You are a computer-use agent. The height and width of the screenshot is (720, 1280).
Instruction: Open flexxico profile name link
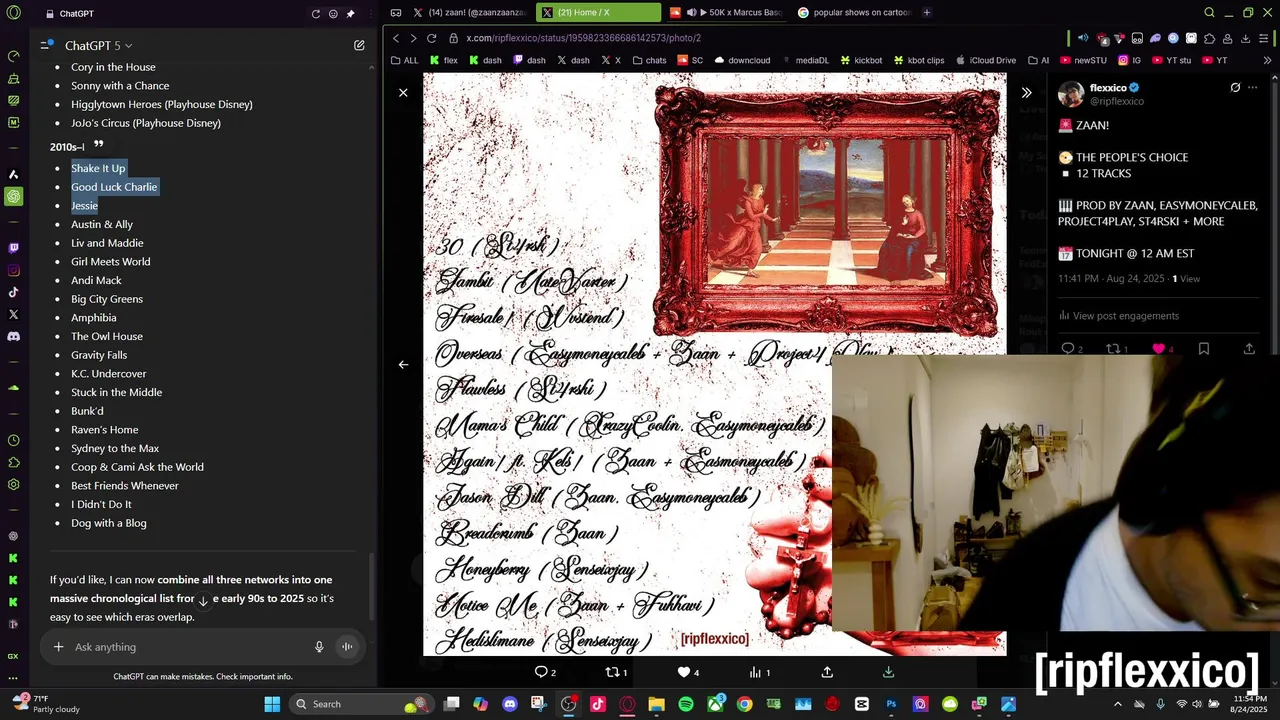point(1108,88)
